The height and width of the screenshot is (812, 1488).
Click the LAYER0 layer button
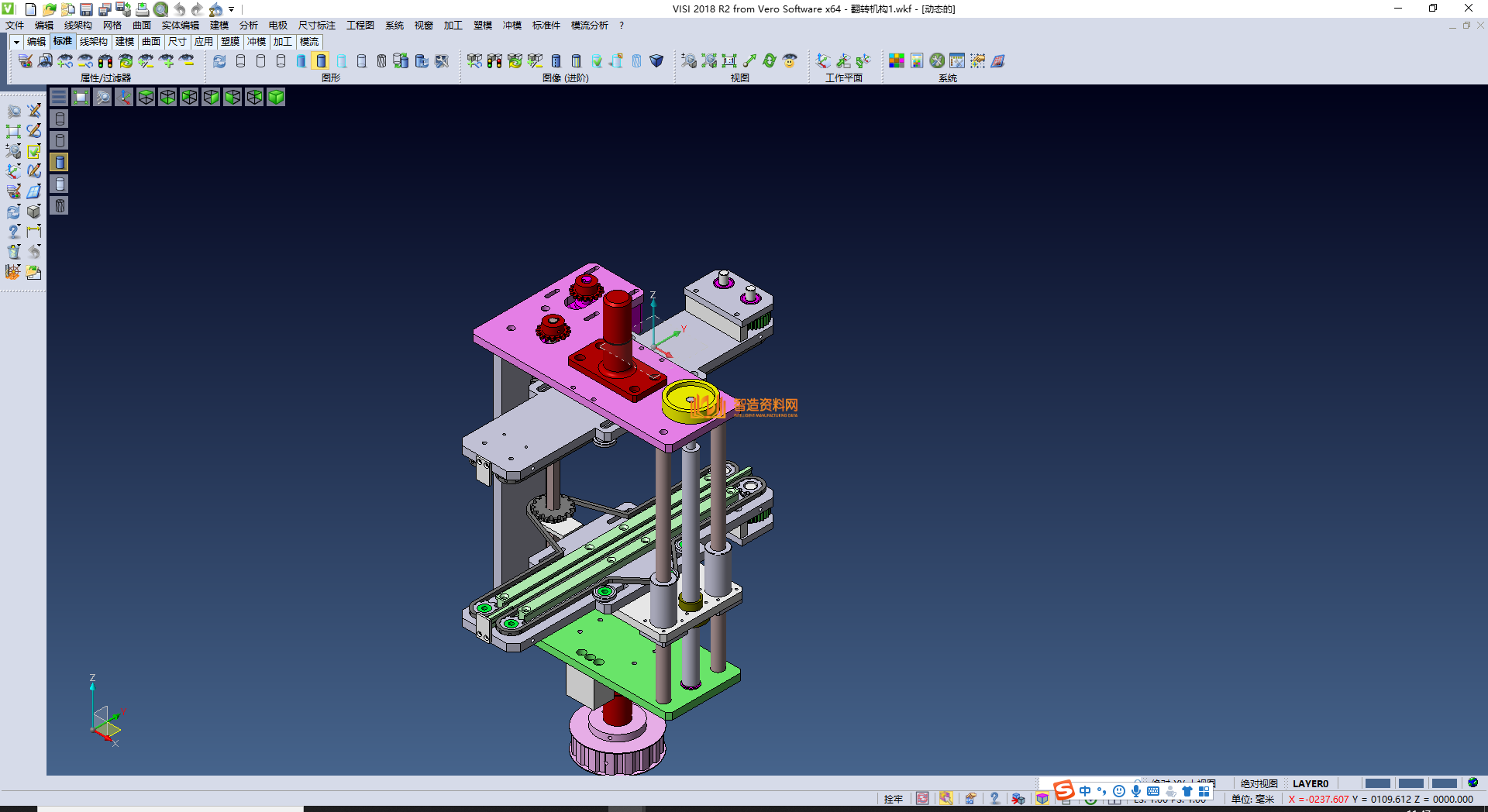1310,783
